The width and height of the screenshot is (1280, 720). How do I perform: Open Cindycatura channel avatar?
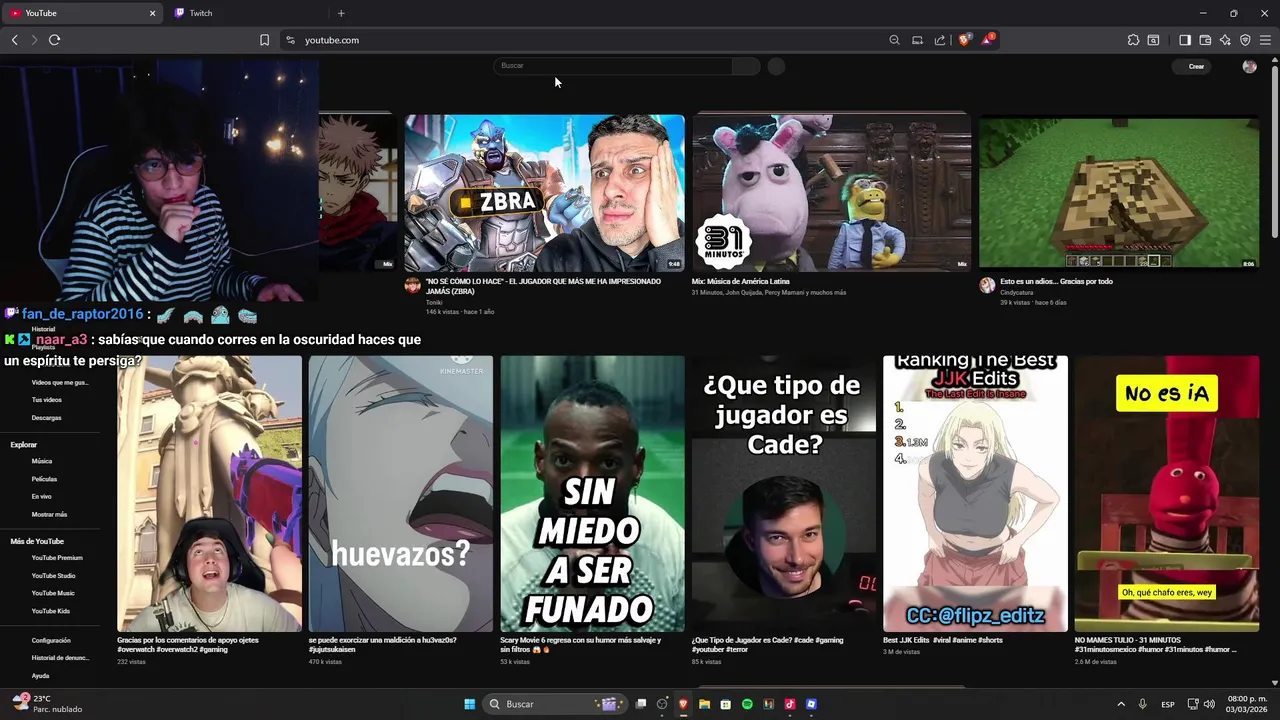987,286
